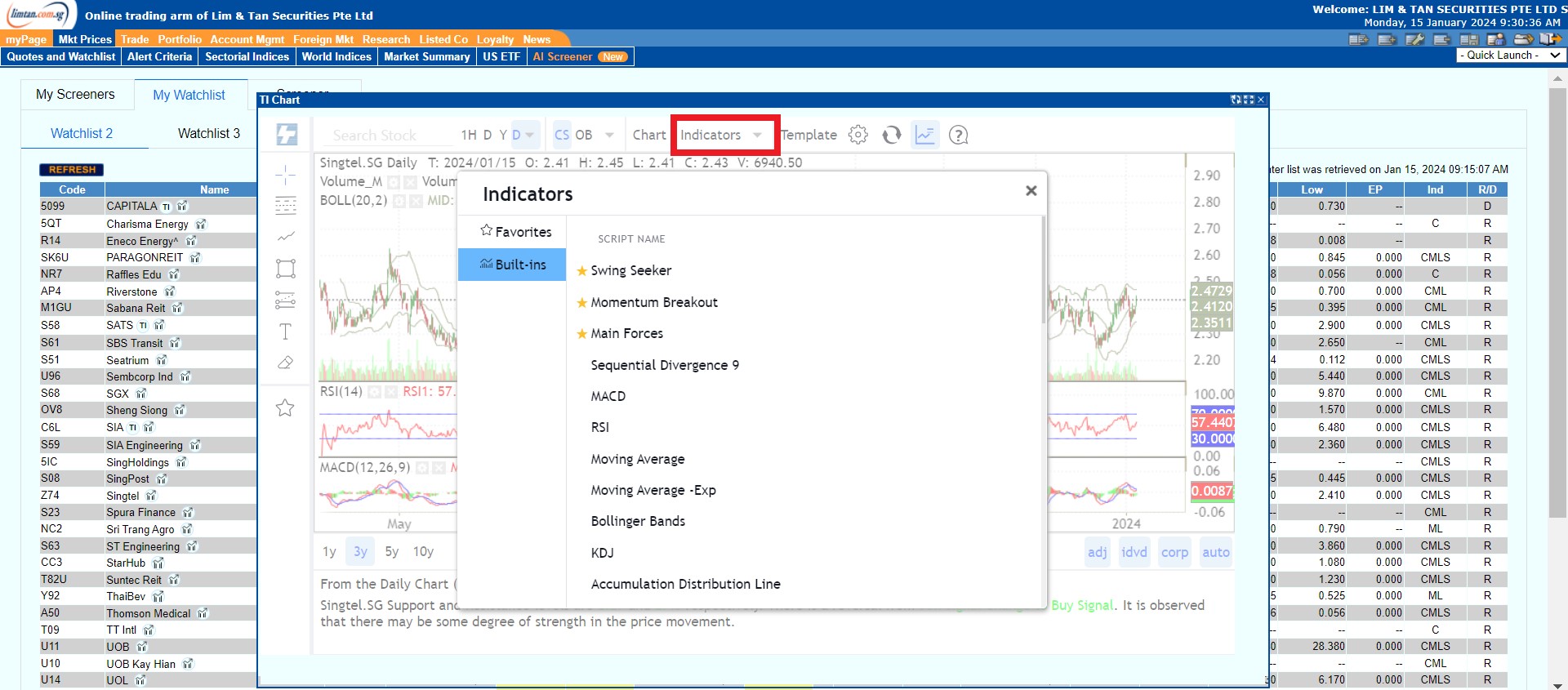Open the Template menu
The width and height of the screenshot is (1568, 690).
pyautogui.click(x=808, y=135)
